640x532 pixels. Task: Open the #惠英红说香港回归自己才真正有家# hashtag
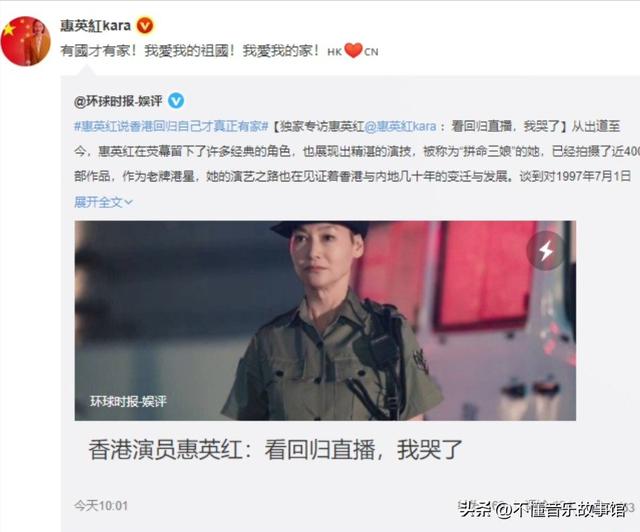(x=171, y=126)
